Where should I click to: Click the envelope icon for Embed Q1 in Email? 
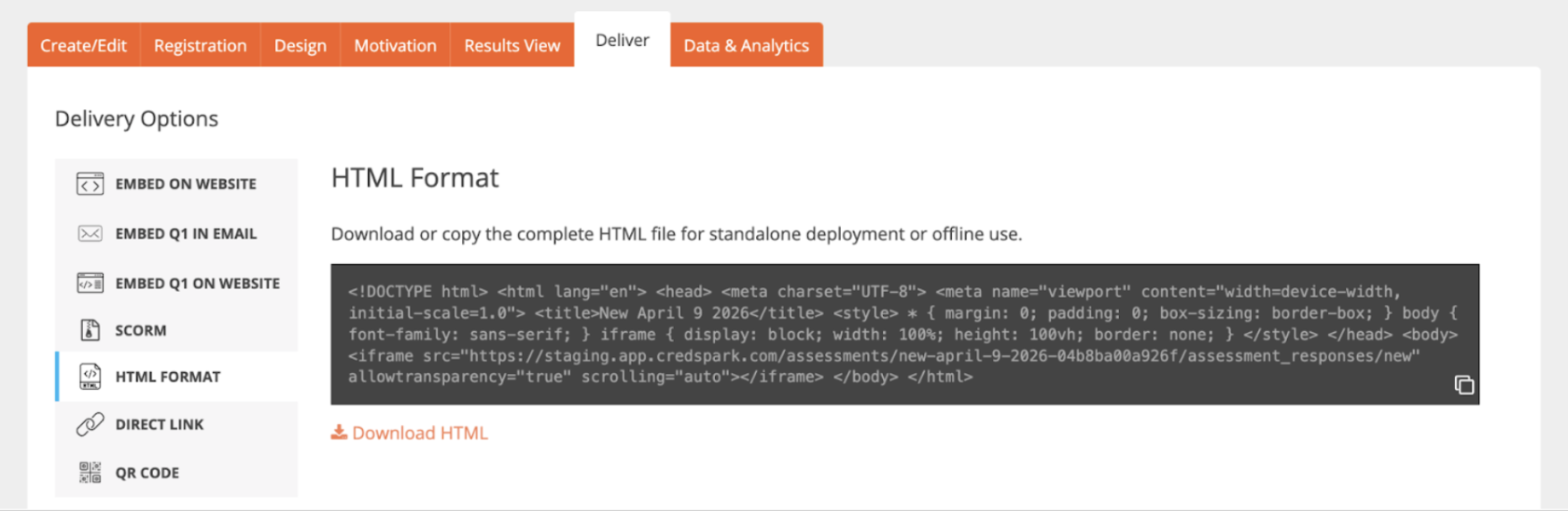tap(90, 233)
